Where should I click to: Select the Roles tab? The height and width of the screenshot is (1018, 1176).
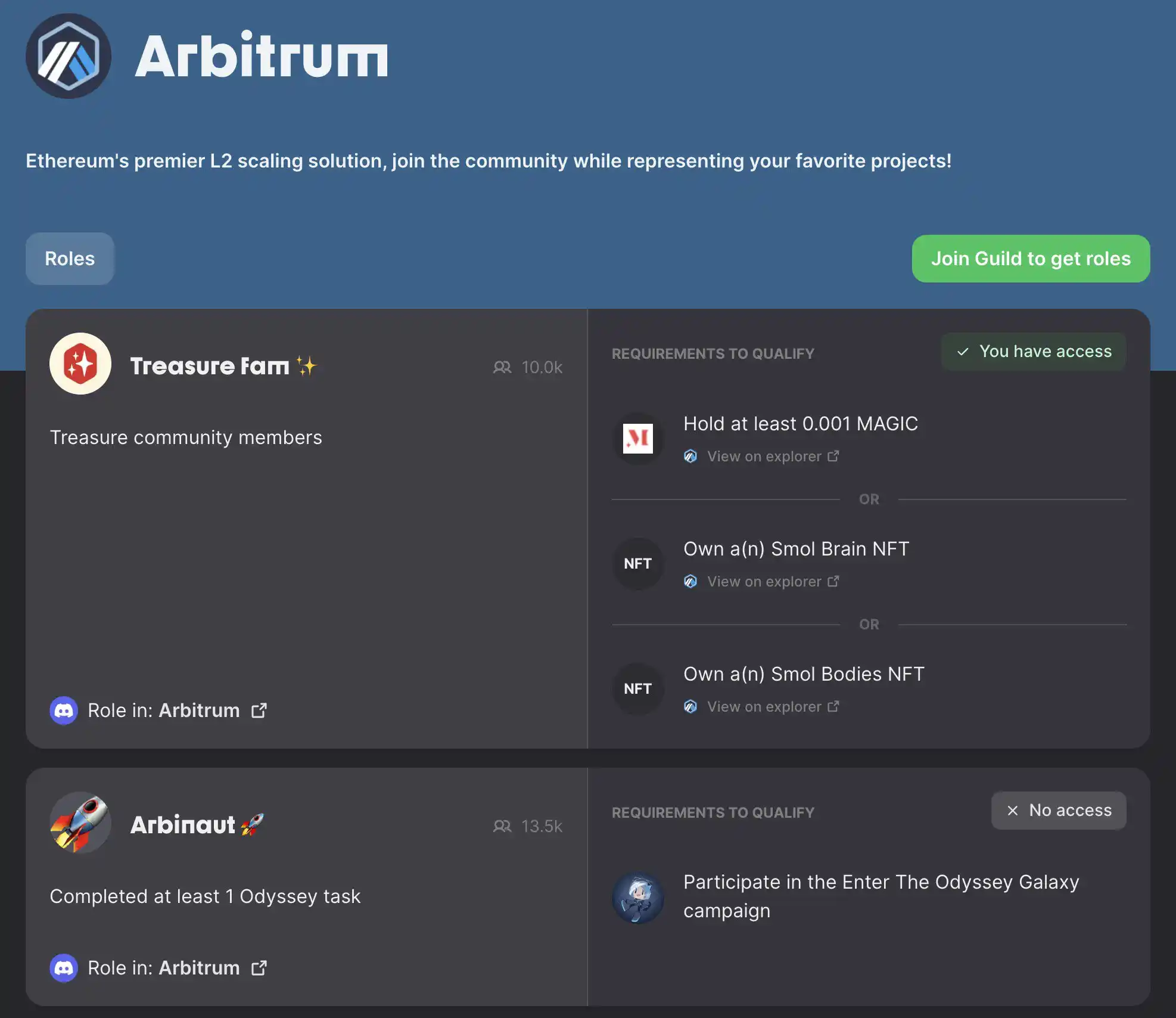pos(70,259)
